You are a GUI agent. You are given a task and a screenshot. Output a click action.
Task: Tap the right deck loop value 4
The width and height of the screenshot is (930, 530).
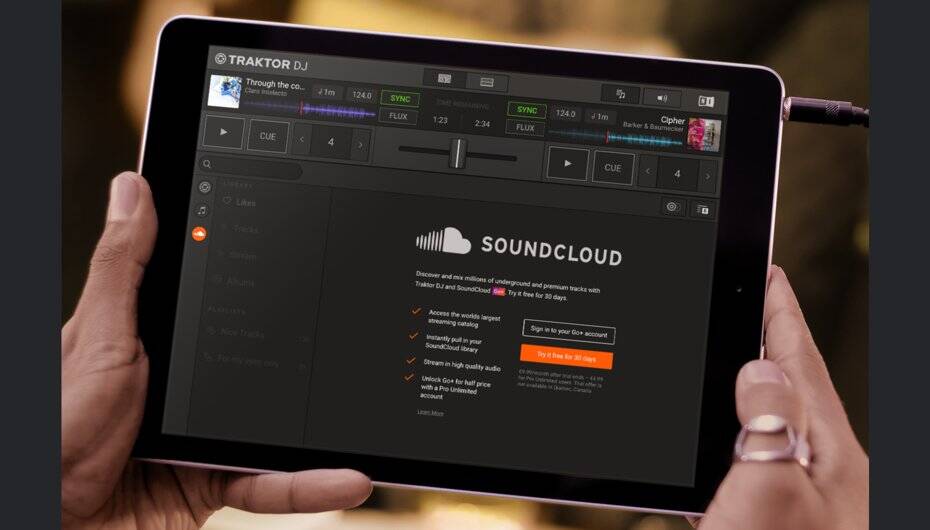pos(677,174)
